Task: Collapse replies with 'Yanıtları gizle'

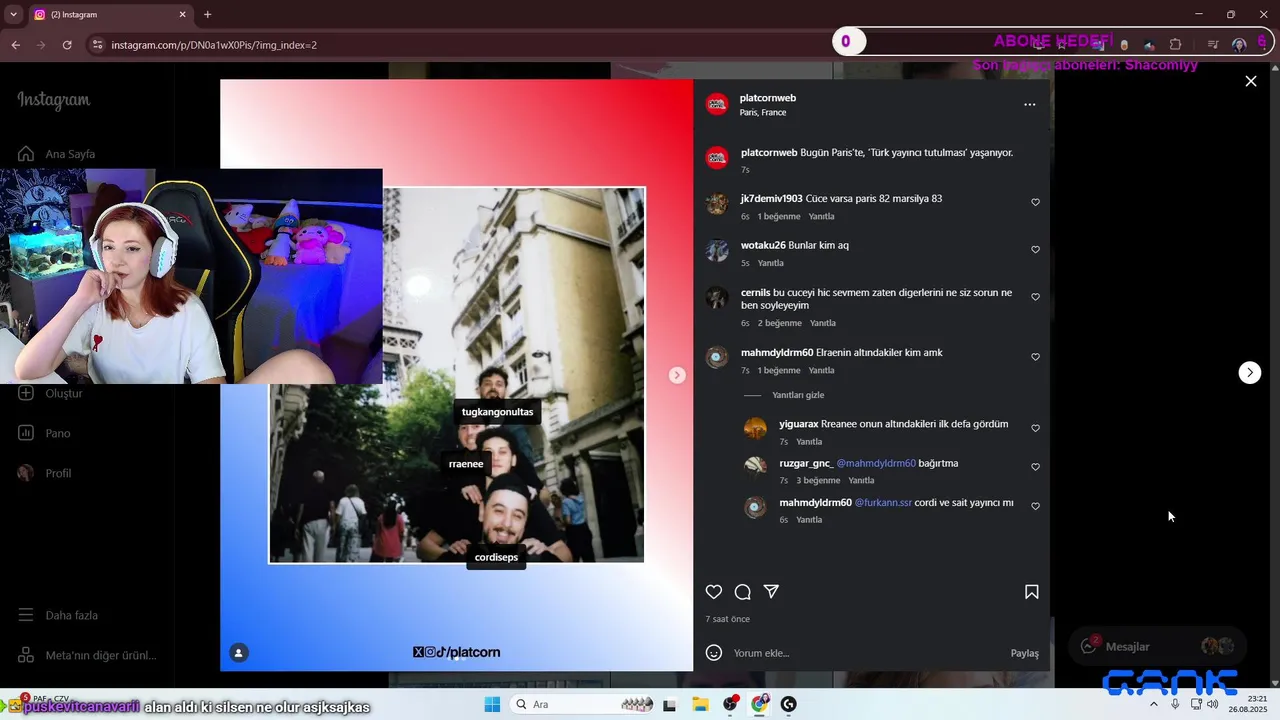Action: (x=798, y=395)
